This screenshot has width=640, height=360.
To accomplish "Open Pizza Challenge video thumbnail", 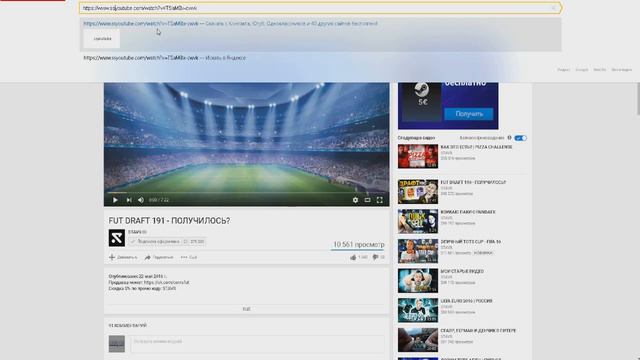I will pos(418,156).
